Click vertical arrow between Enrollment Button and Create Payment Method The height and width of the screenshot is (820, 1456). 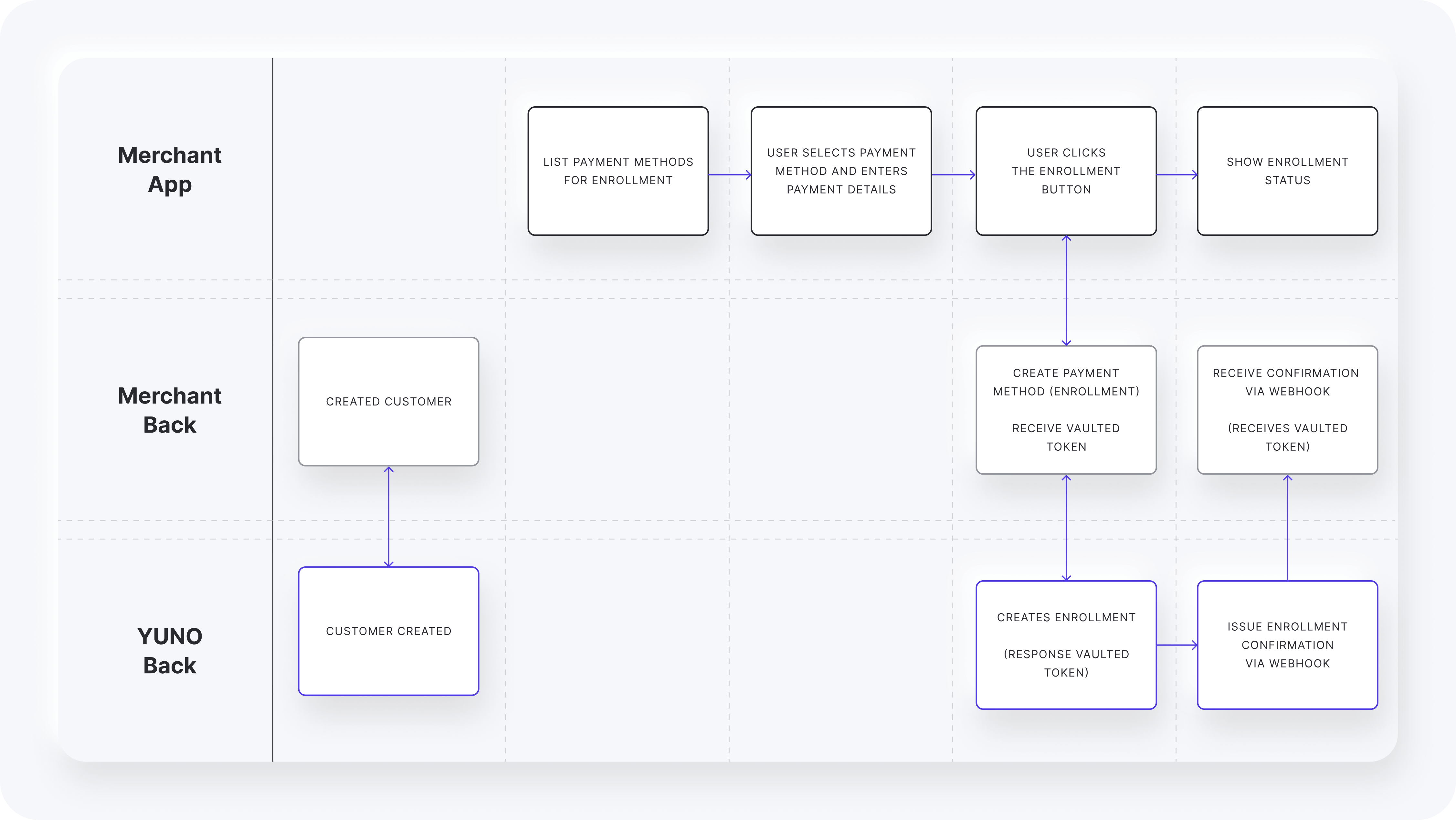(1066, 290)
